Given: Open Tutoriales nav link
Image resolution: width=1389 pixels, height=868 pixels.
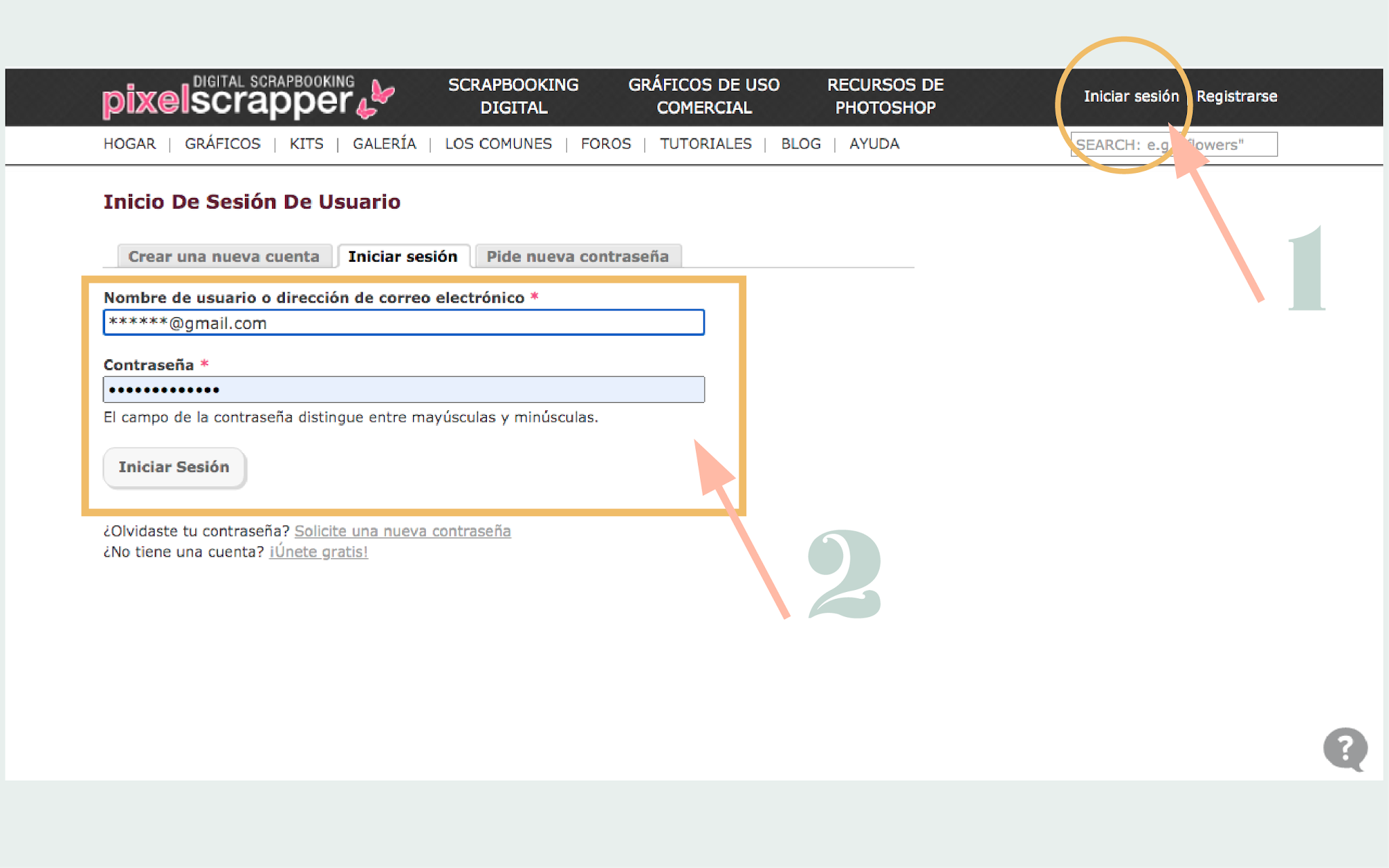Looking at the screenshot, I should coord(706,144).
